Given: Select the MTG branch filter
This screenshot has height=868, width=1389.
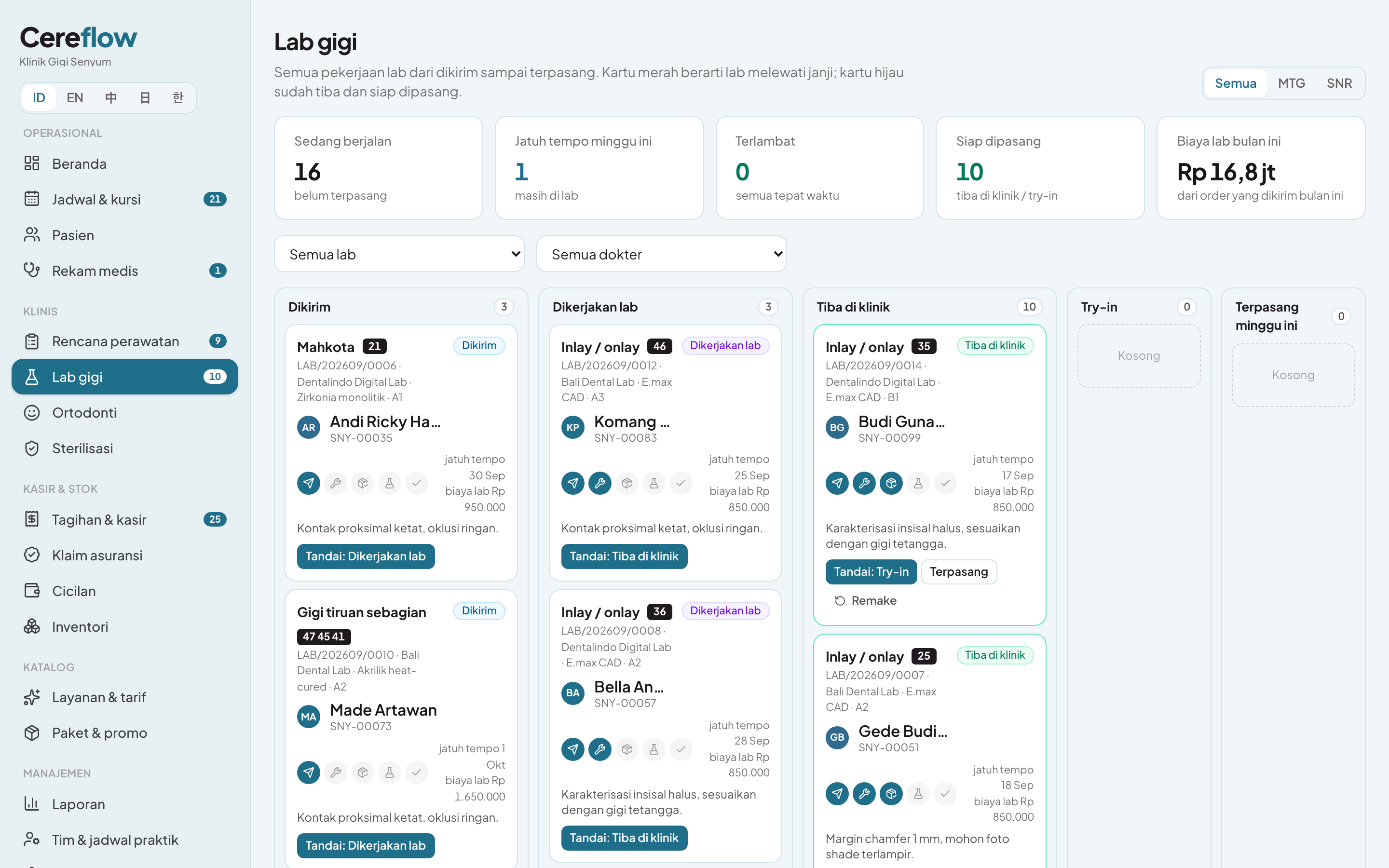Looking at the screenshot, I should click(1292, 83).
